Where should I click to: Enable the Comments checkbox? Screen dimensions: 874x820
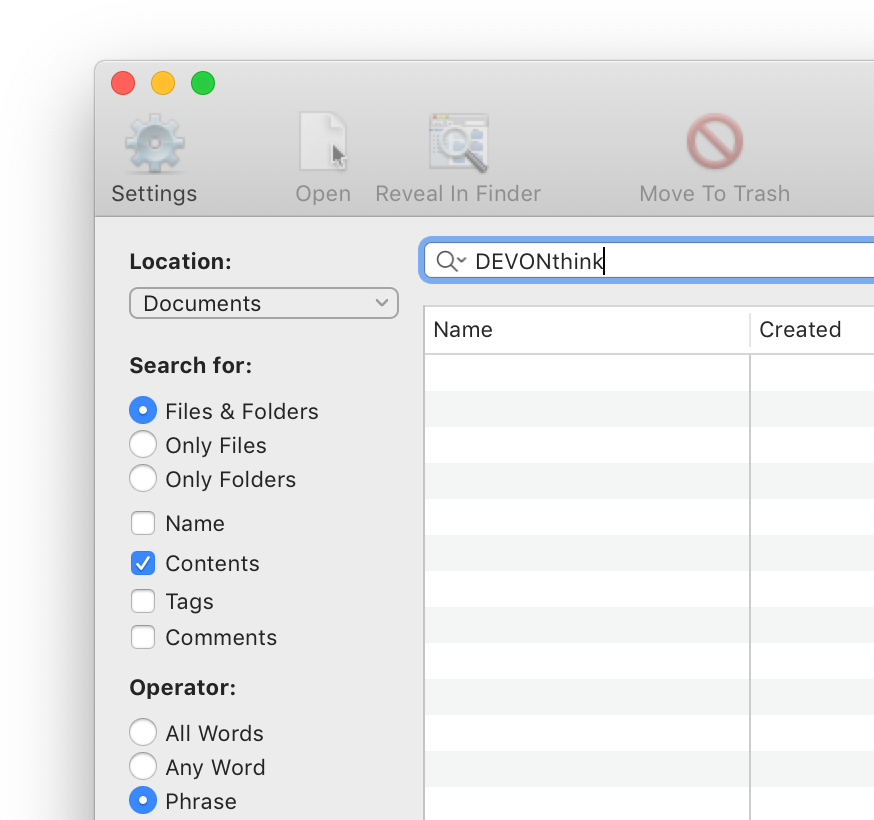(x=143, y=637)
